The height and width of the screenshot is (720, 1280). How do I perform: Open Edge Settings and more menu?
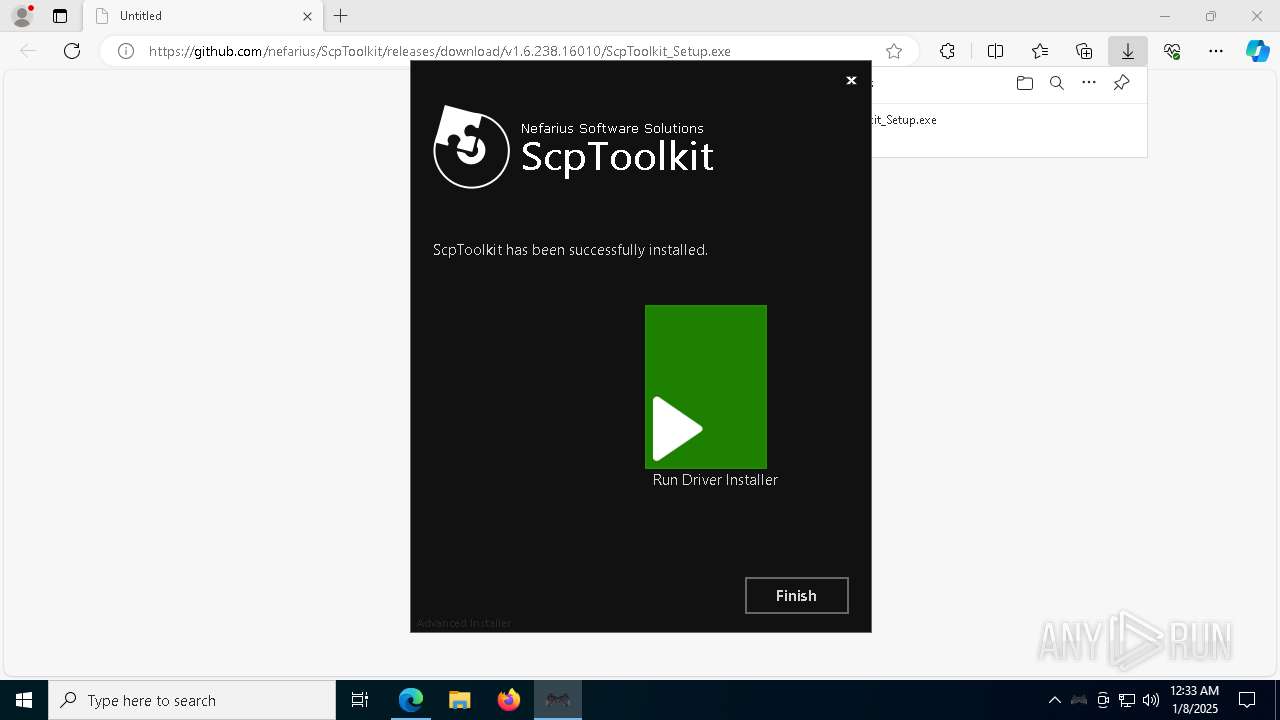point(1216,51)
